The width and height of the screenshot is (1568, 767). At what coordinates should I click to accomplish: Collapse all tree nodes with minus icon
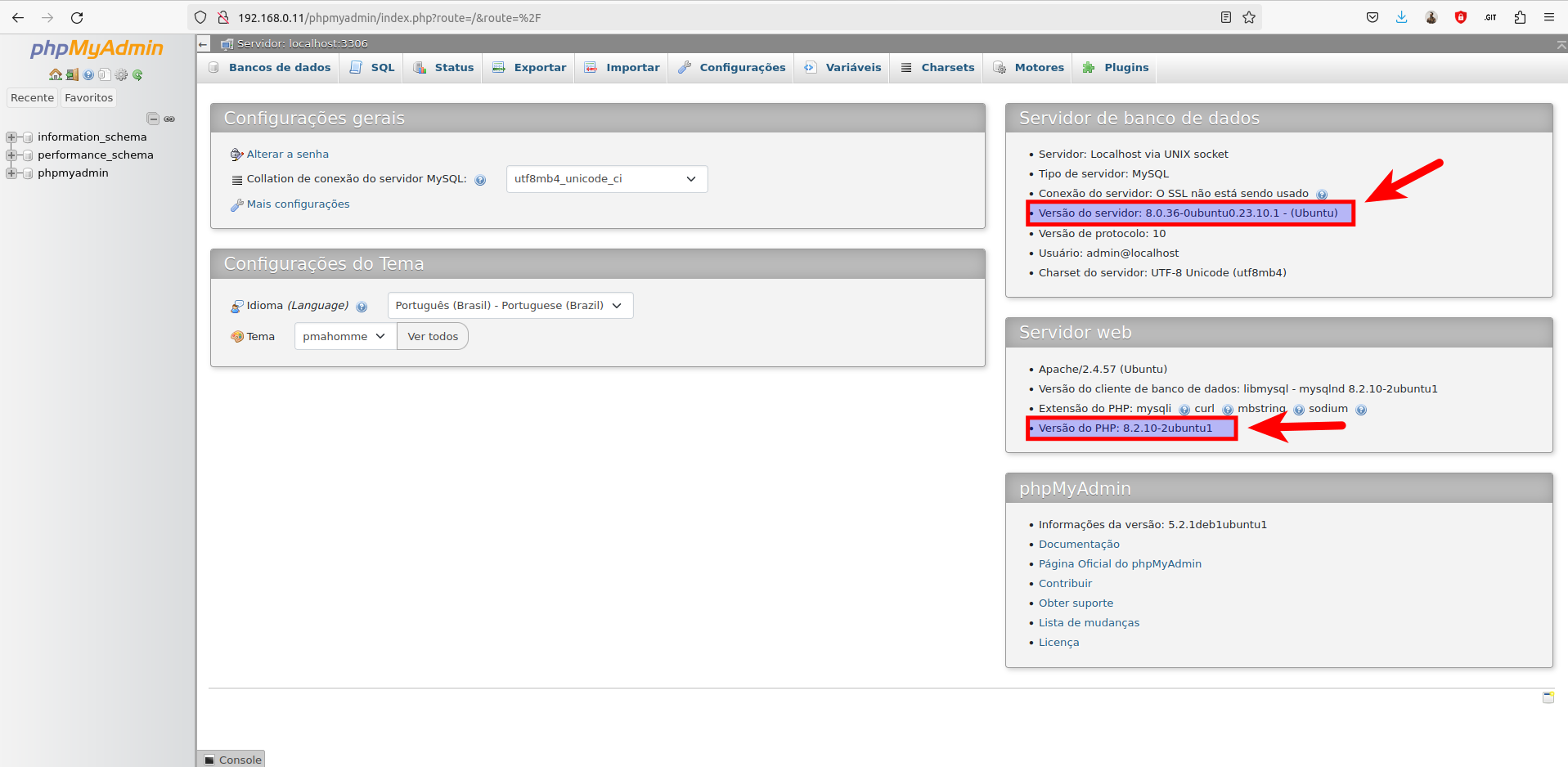coord(153,119)
